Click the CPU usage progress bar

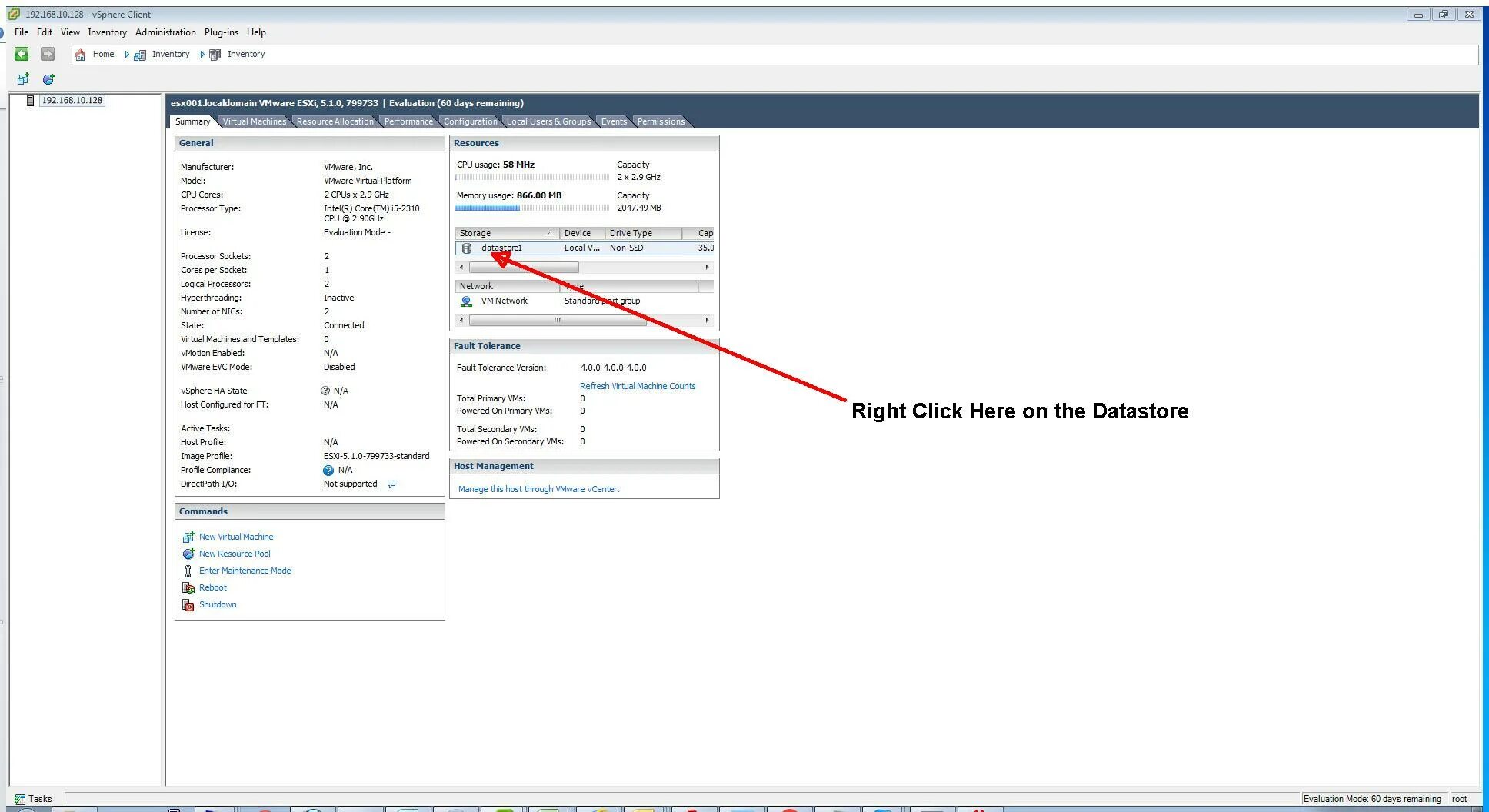[532, 178]
